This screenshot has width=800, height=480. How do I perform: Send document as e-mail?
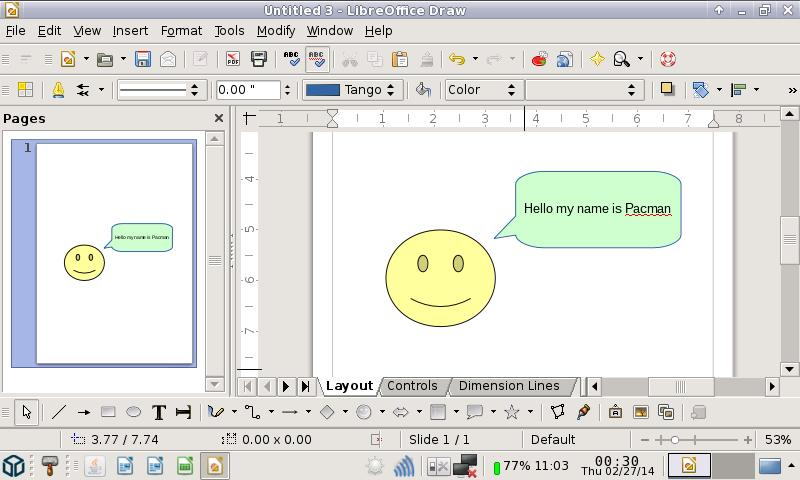pos(168,59)
